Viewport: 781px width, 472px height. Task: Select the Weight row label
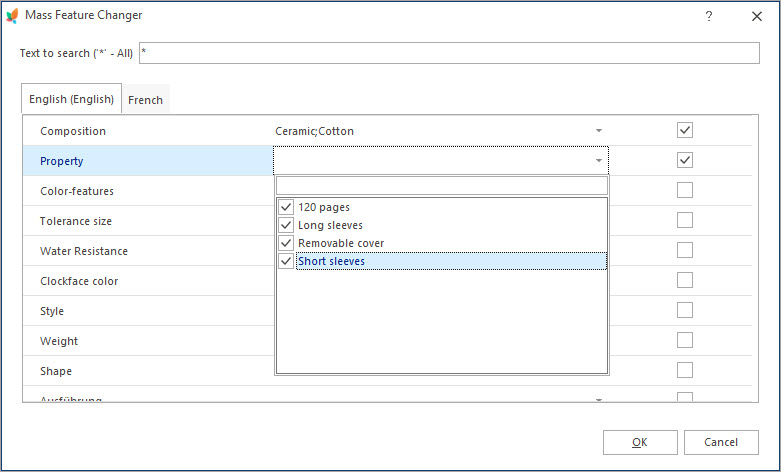click(59, 341)
